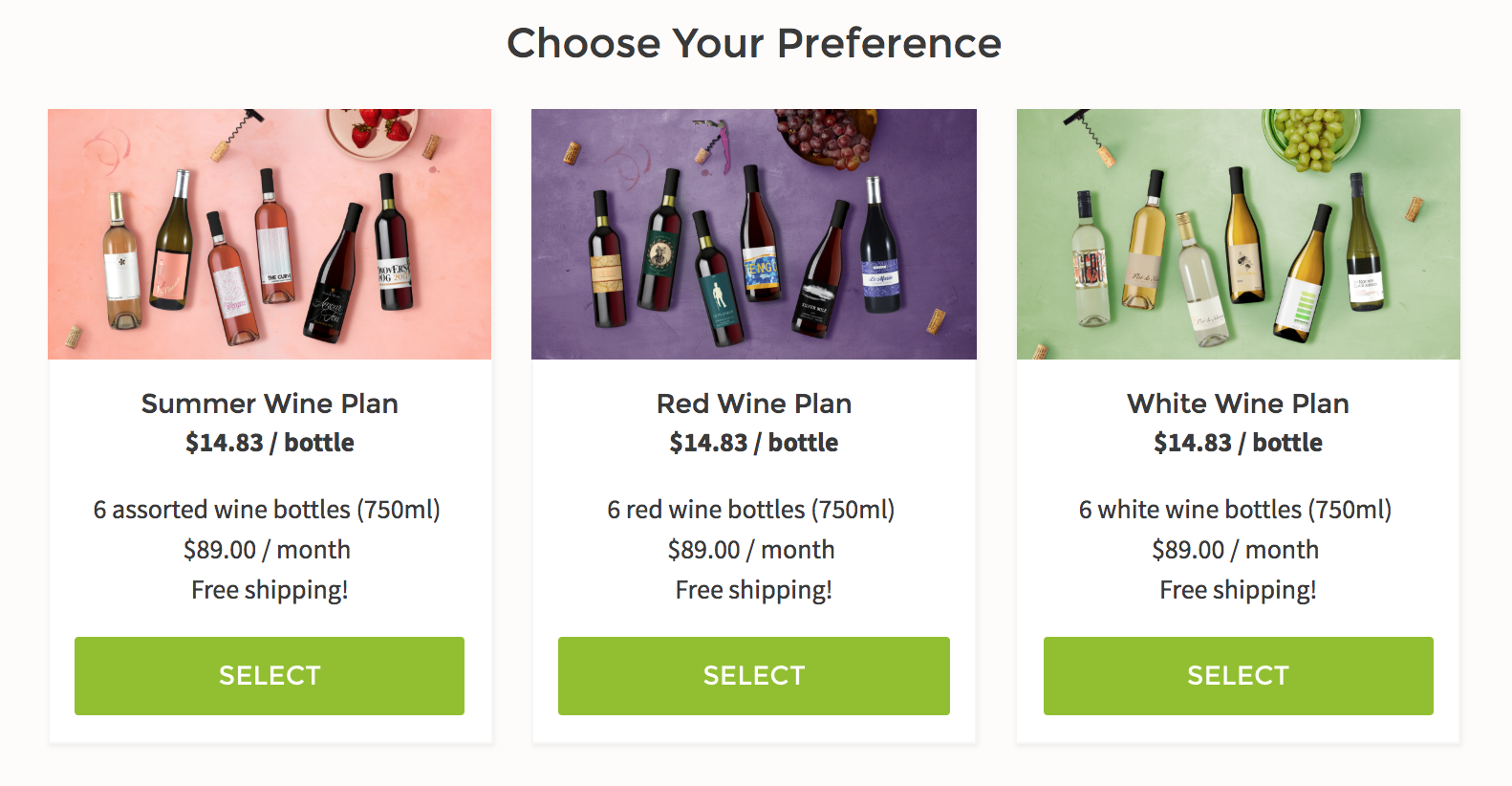
Task: Click the Red Wine Plan title
Action: pos(753,404)
